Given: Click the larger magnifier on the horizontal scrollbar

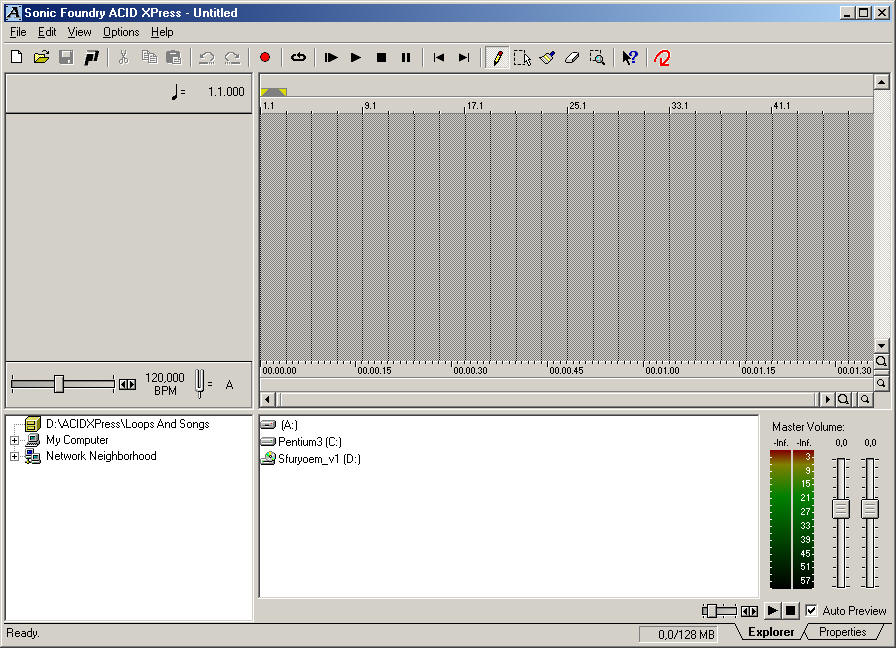Looking at the screenshot, I should (843, 399).
